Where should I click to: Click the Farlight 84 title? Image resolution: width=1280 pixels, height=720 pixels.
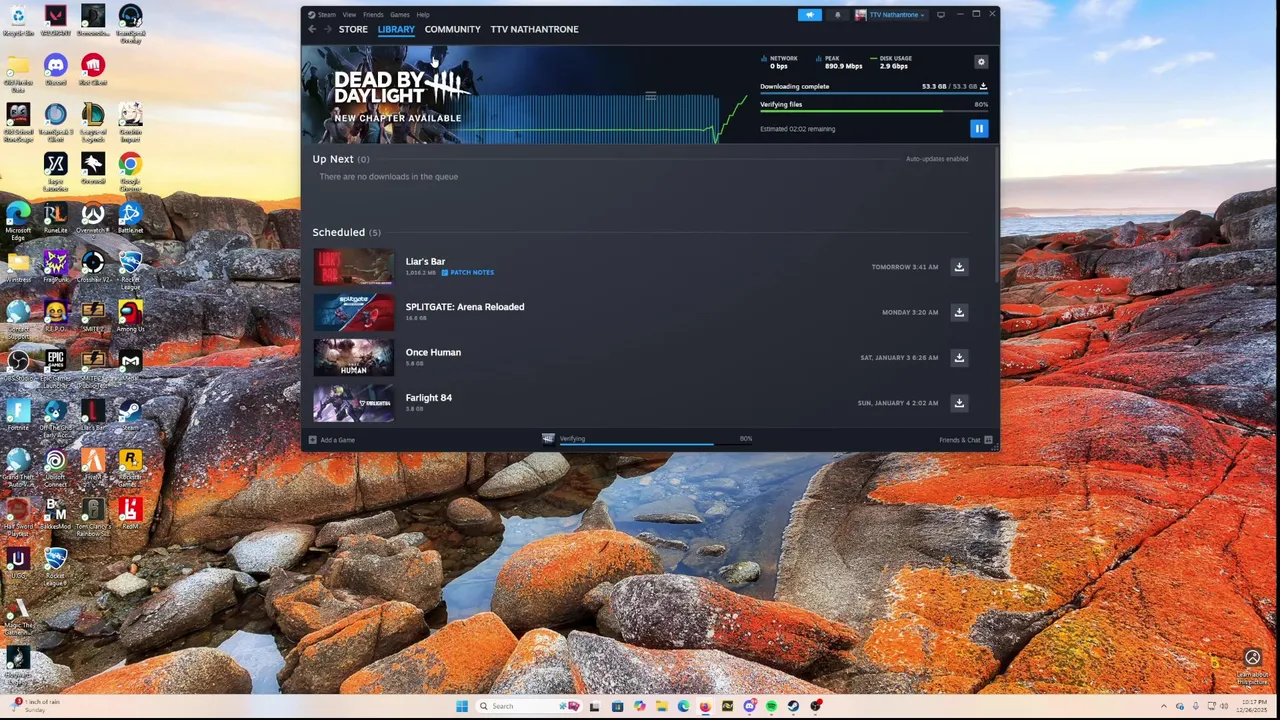(x=429, y=398)
